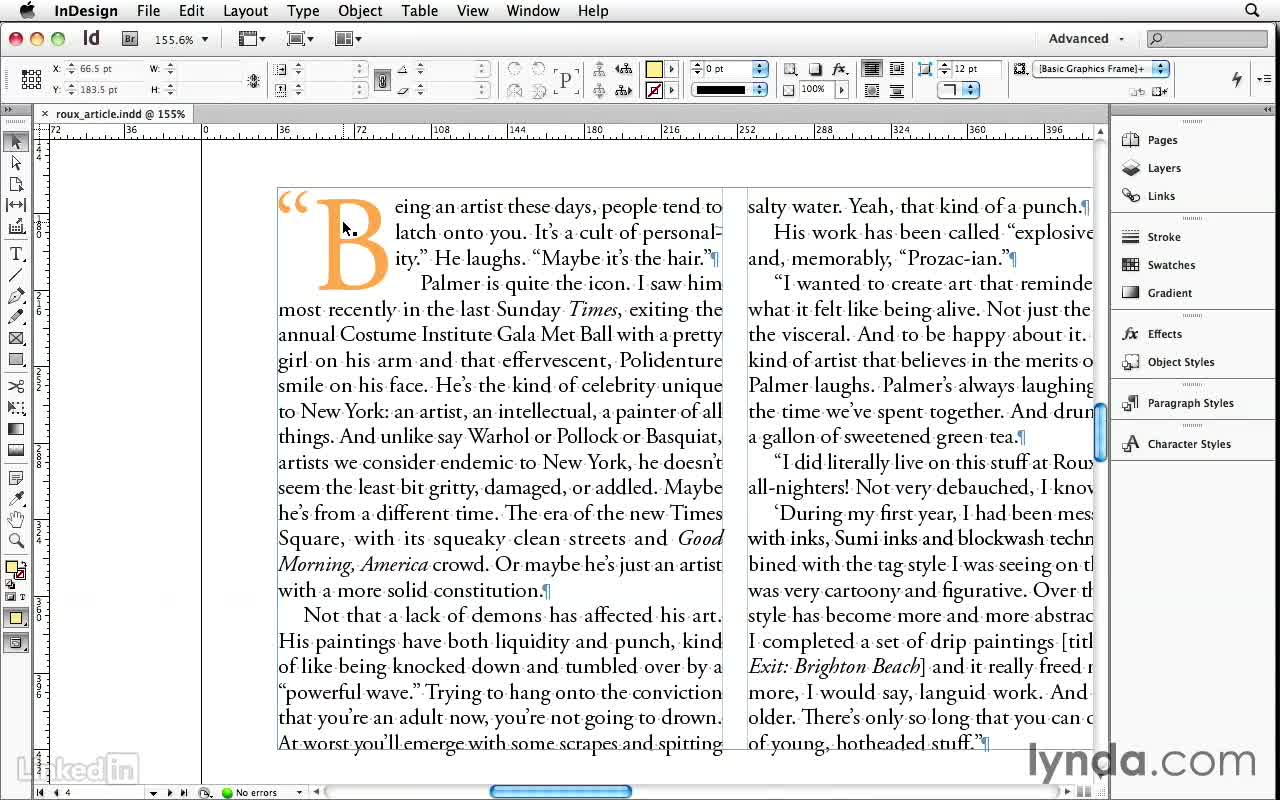Image resolution: width=1280 pixels, height=800 pixels.
Task: Select the Pencil tool
Action: point(16,317)
